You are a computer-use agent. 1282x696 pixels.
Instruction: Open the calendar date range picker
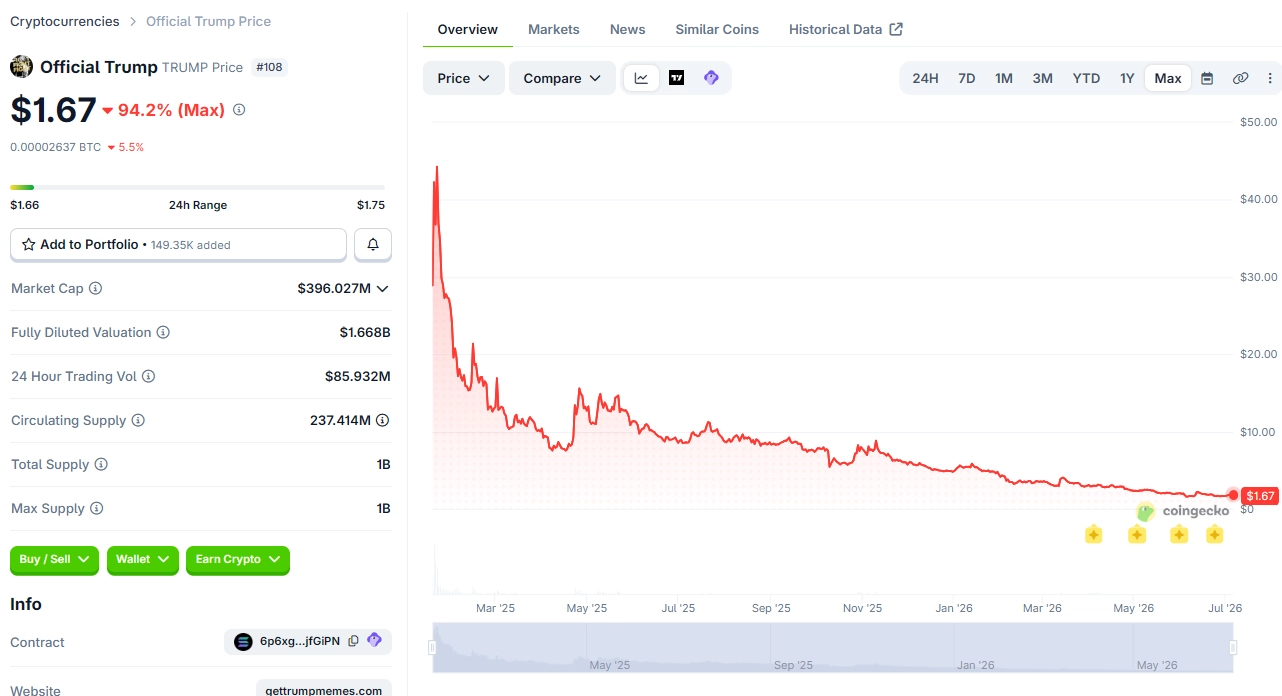click(1207, 78)
